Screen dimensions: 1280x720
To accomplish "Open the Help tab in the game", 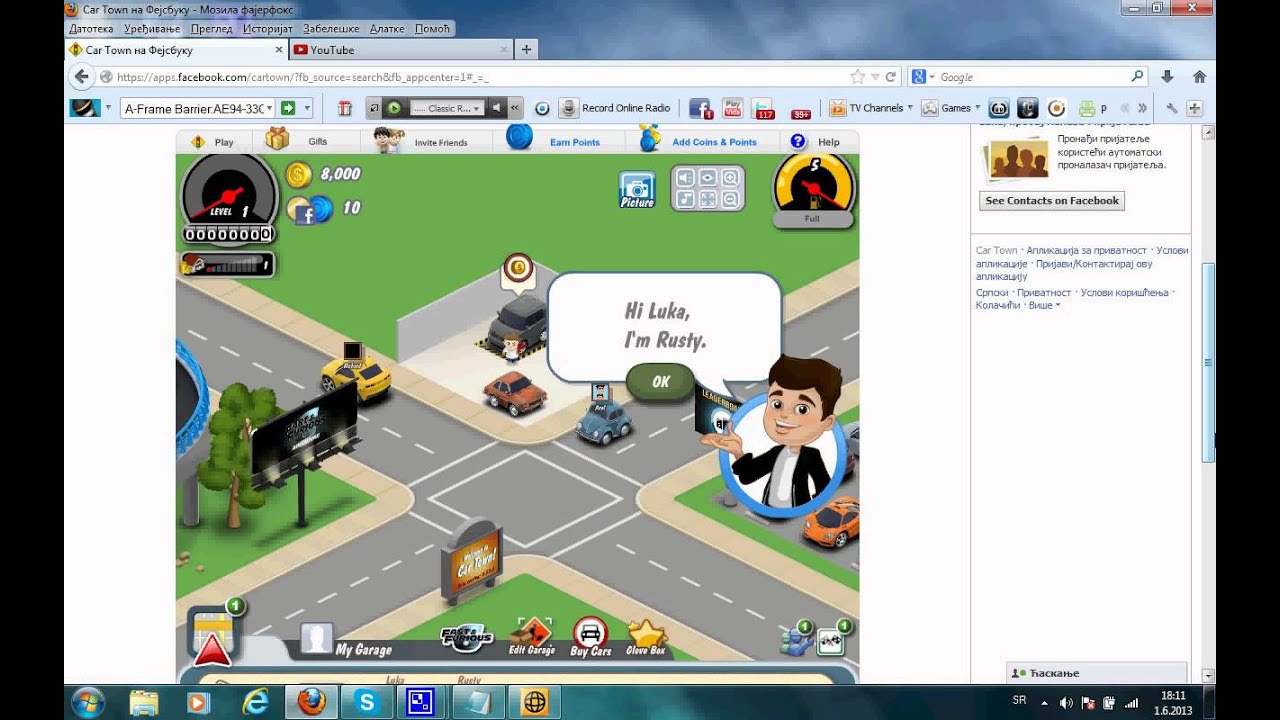I will point(816,142).
